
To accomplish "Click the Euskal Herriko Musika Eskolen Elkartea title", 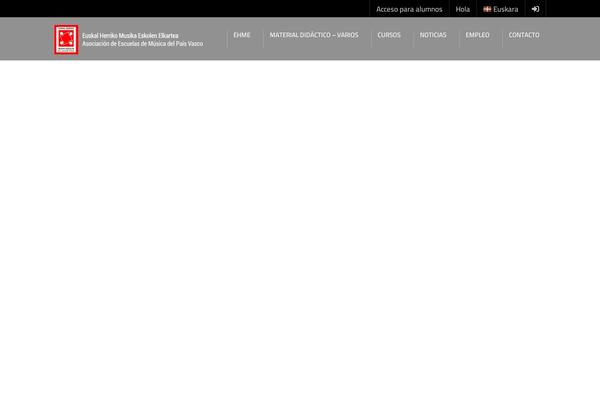I will (130, 36).
